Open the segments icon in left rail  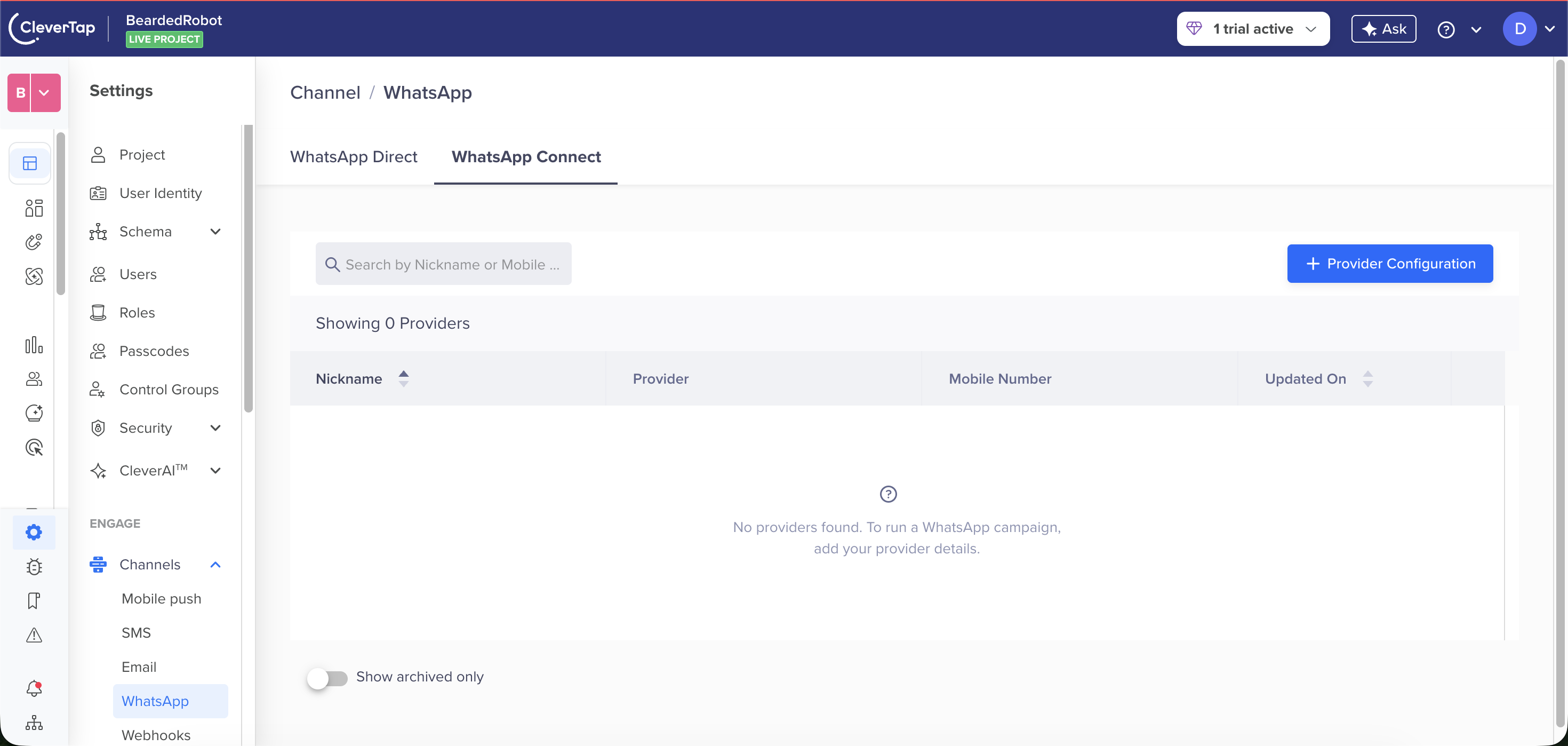[x=34, y=208]
